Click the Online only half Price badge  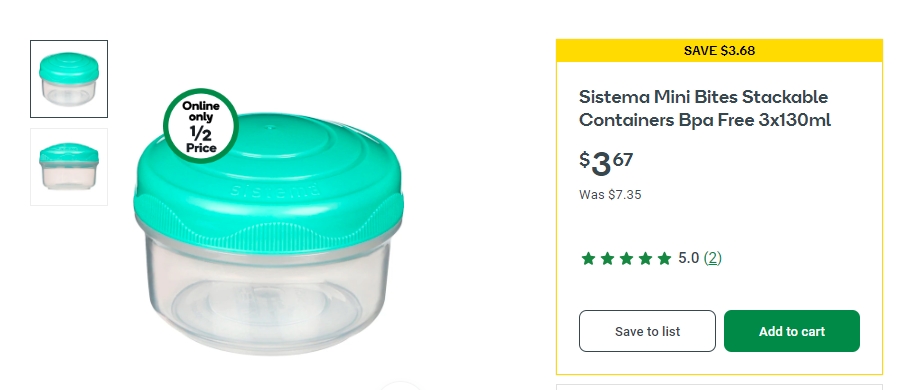click(201, 126)
